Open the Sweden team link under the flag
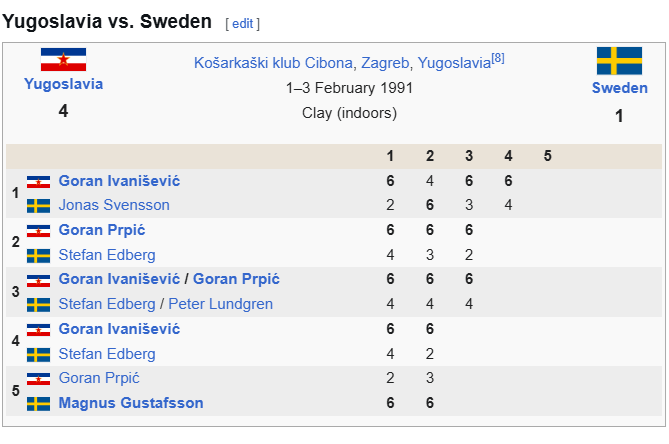 tap(620, 88)
